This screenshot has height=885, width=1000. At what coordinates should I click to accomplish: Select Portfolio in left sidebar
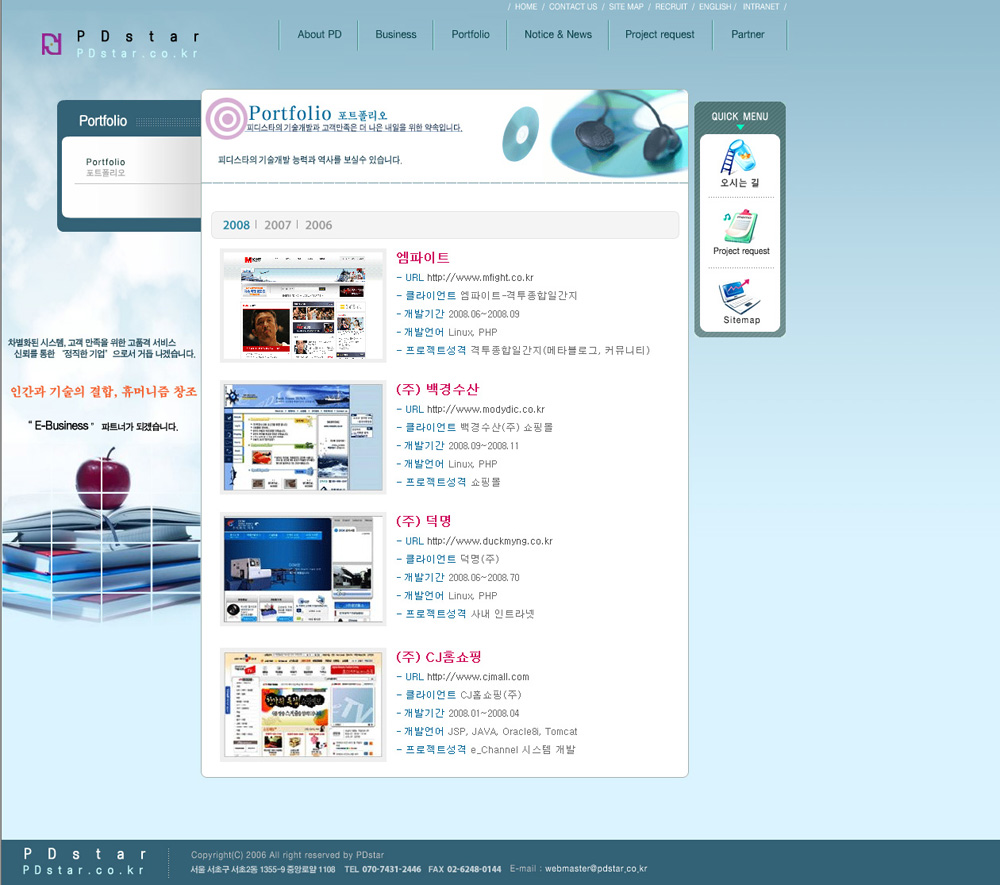(x=106, y=162)
